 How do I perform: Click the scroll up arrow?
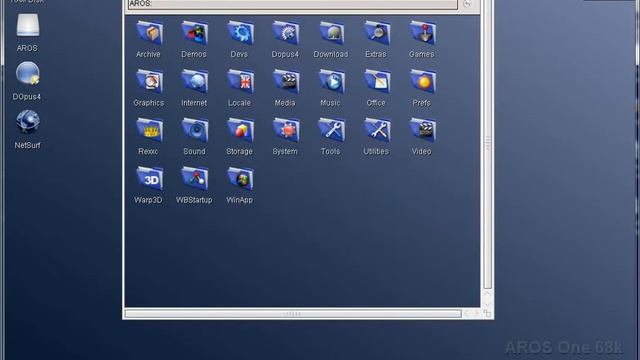click(x=487, y=293)
